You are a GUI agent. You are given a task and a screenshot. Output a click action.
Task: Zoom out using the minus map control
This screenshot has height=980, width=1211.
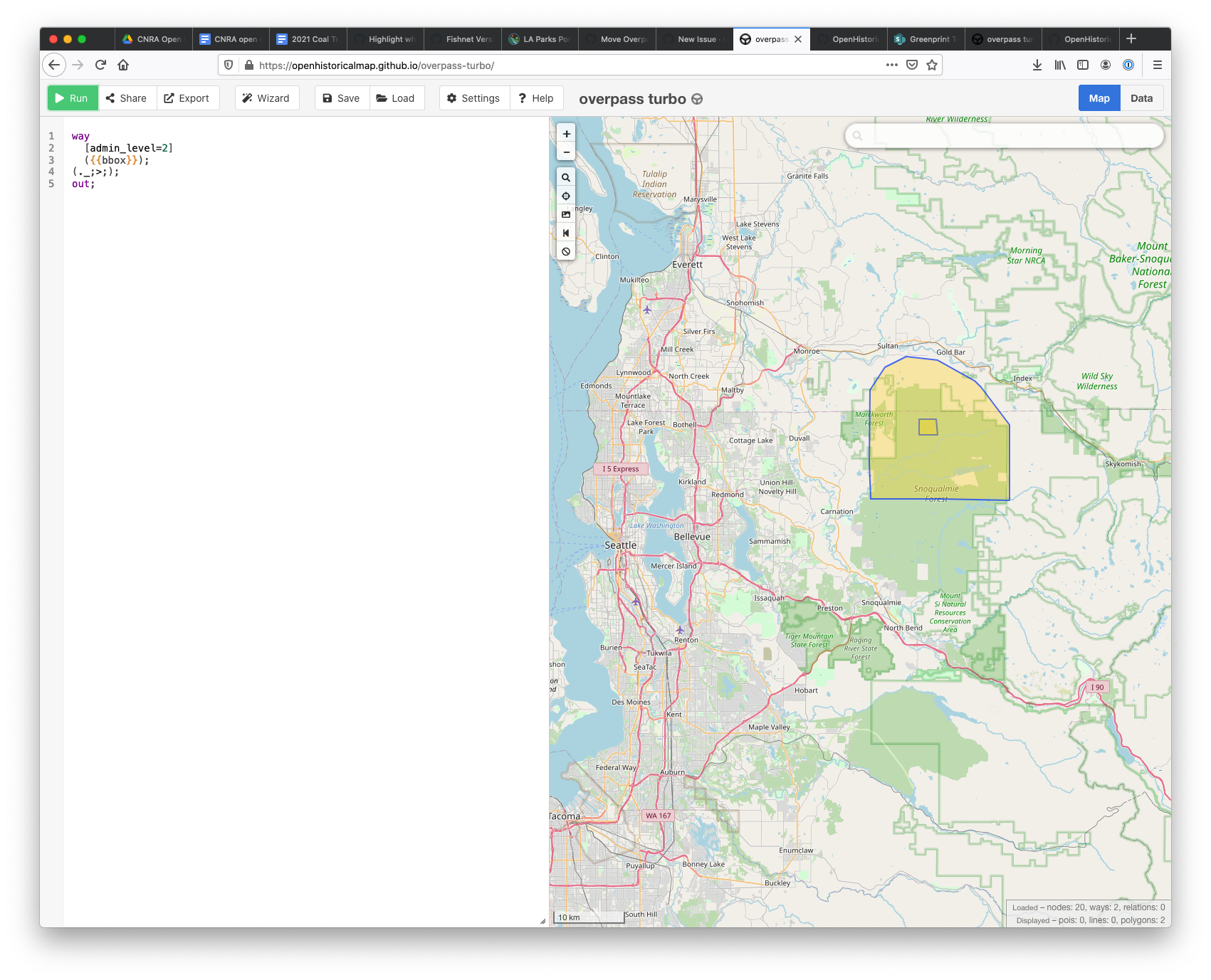(566, 152)
